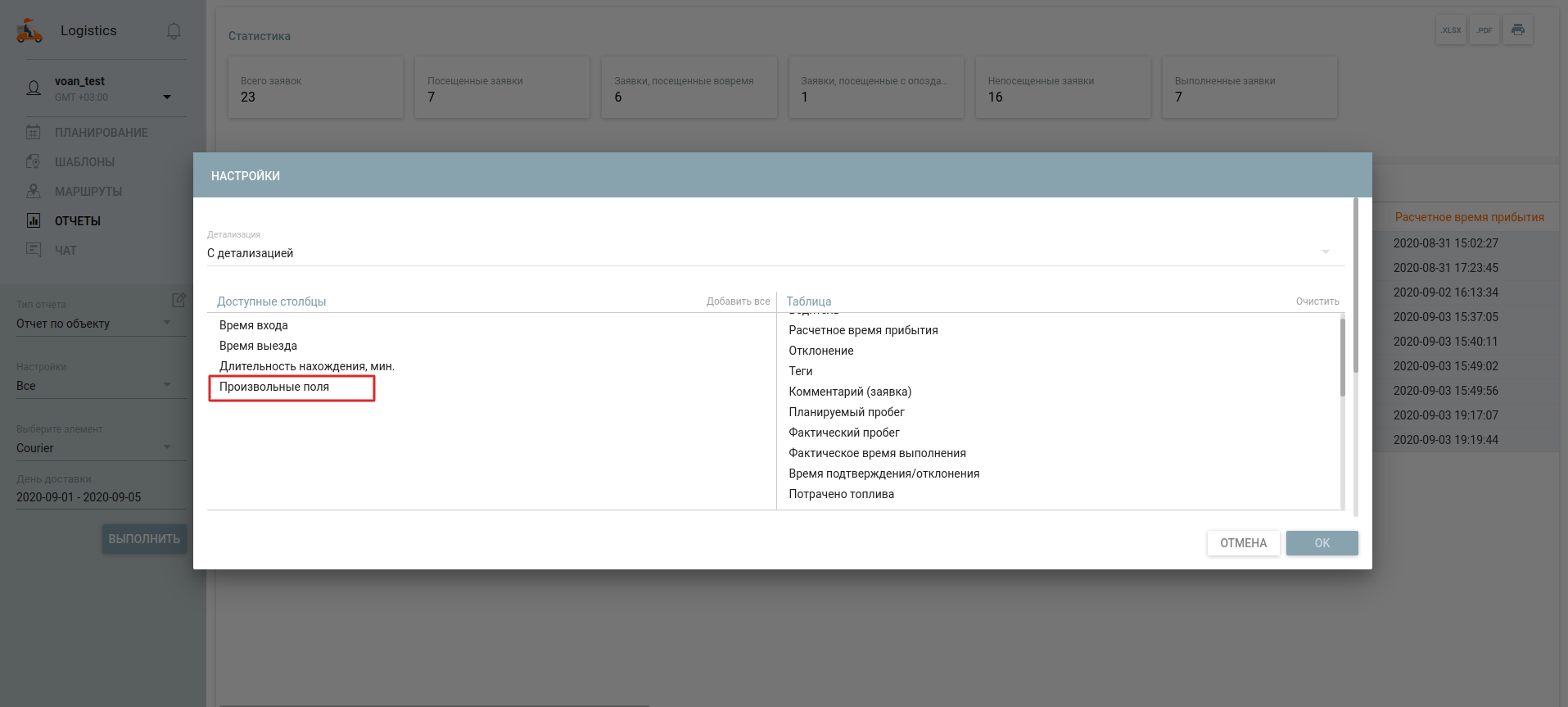
Task: Export report as XLSX file
Action: [1451, 30]
